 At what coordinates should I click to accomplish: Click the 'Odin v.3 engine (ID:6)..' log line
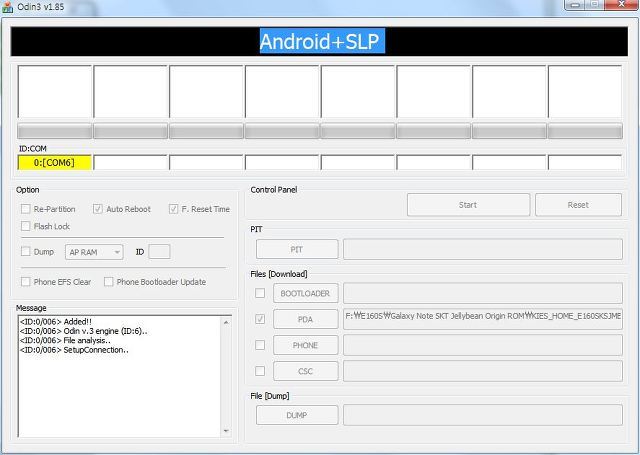(x=84, y=331)
